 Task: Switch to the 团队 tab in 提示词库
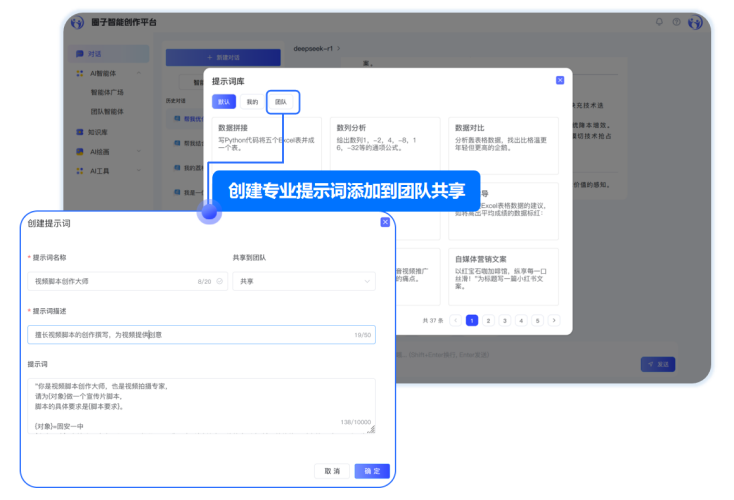[x=281, y=102]
